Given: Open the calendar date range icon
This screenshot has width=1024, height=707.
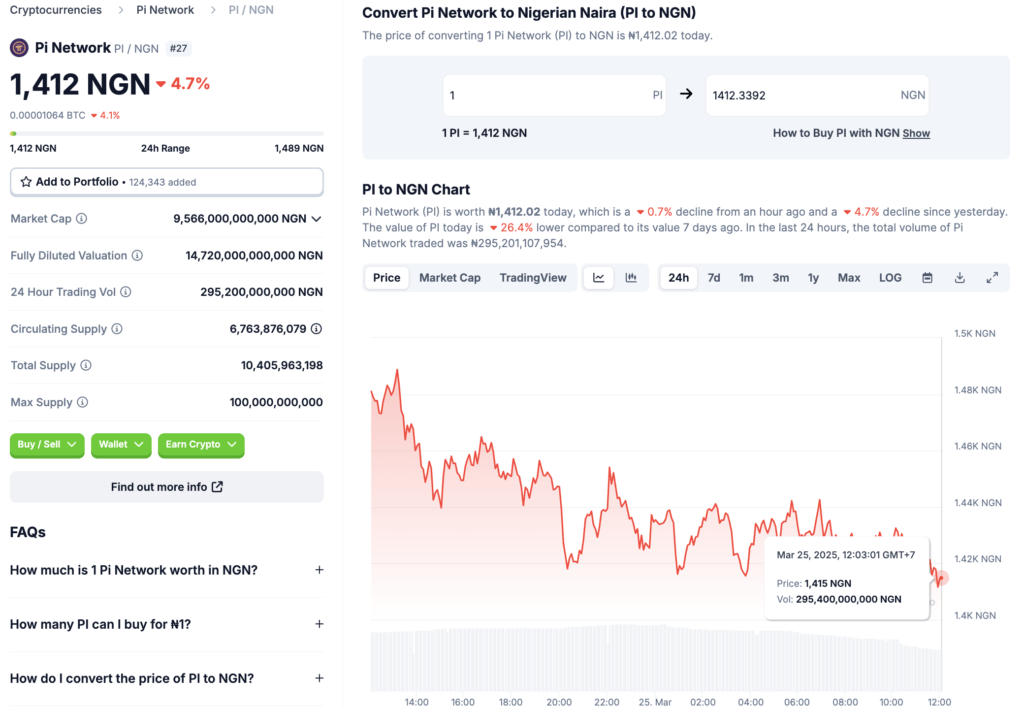Looking at the screenshot, I should pos(927,277).
